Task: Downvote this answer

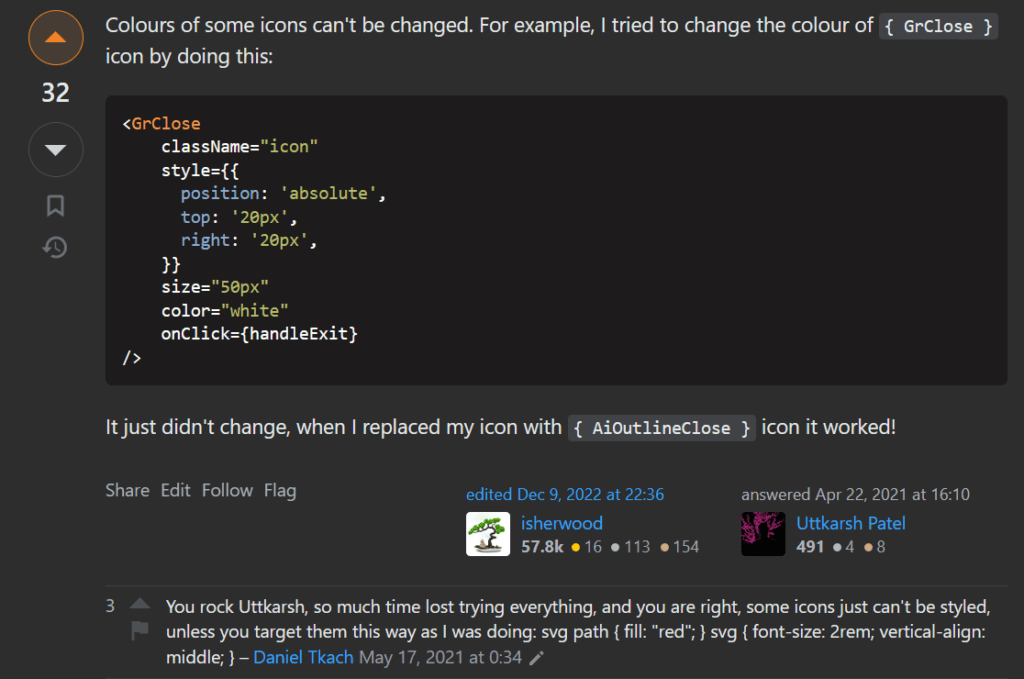Action: pyautogui.click(x=55, y=149)
